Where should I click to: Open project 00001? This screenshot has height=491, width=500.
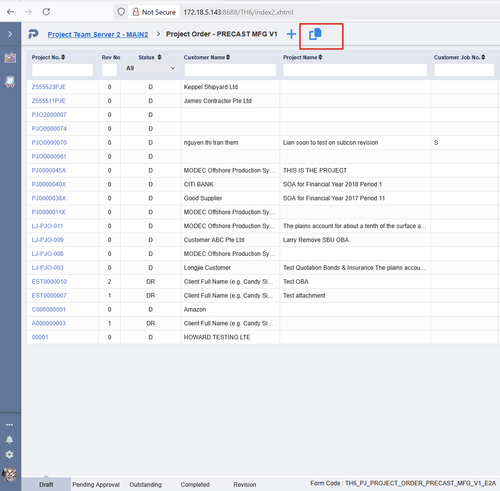point(40,337)
